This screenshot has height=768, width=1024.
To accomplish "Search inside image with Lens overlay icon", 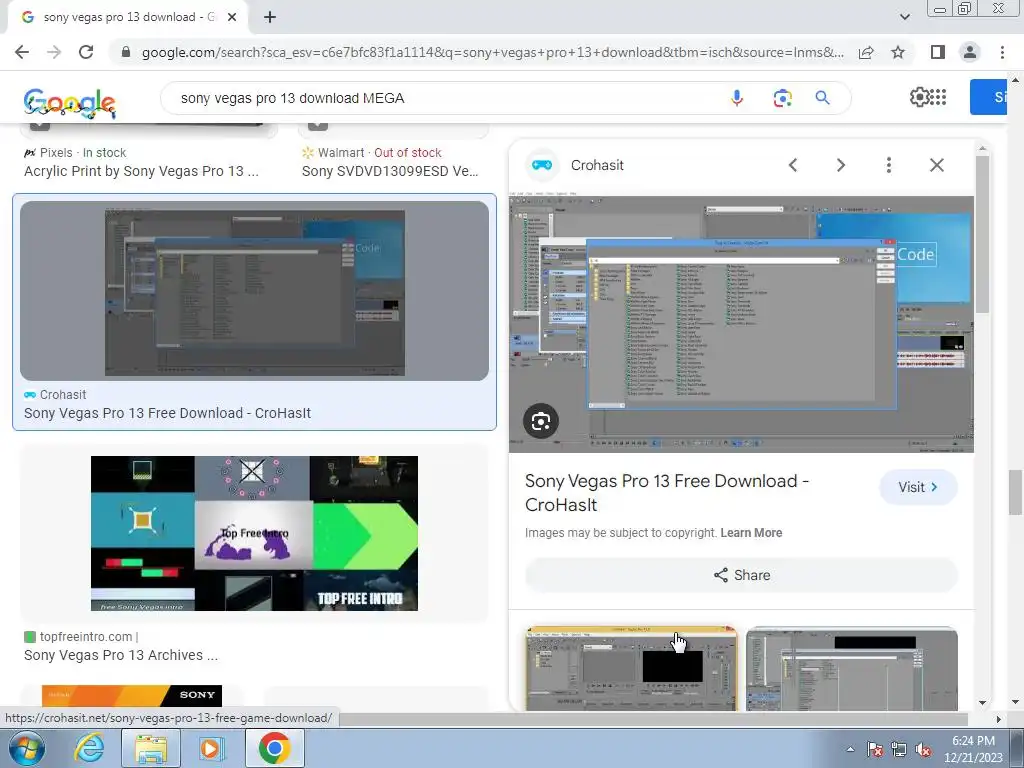I will tap(541, 422).
